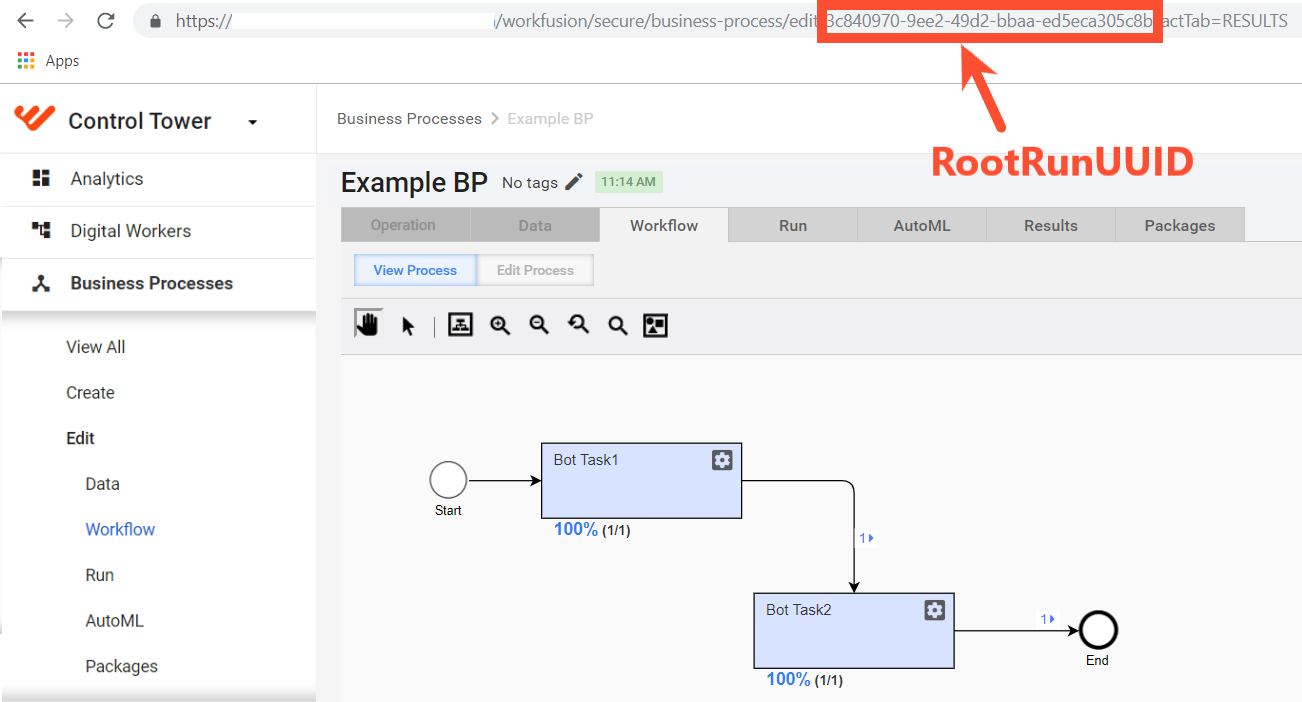This screenshot has height=702, width=1302.
Task: Toggle the Edit Process mode
Action: 535,270
